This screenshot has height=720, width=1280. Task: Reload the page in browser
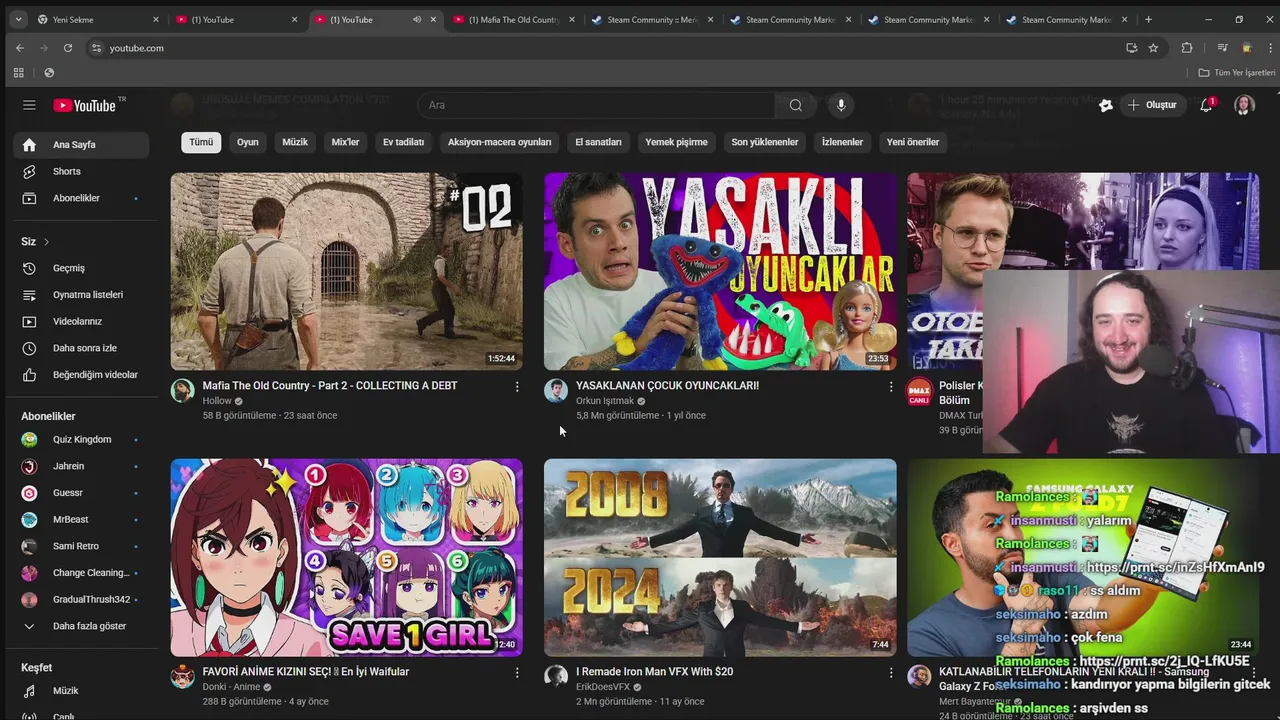(x=68, y=48)
